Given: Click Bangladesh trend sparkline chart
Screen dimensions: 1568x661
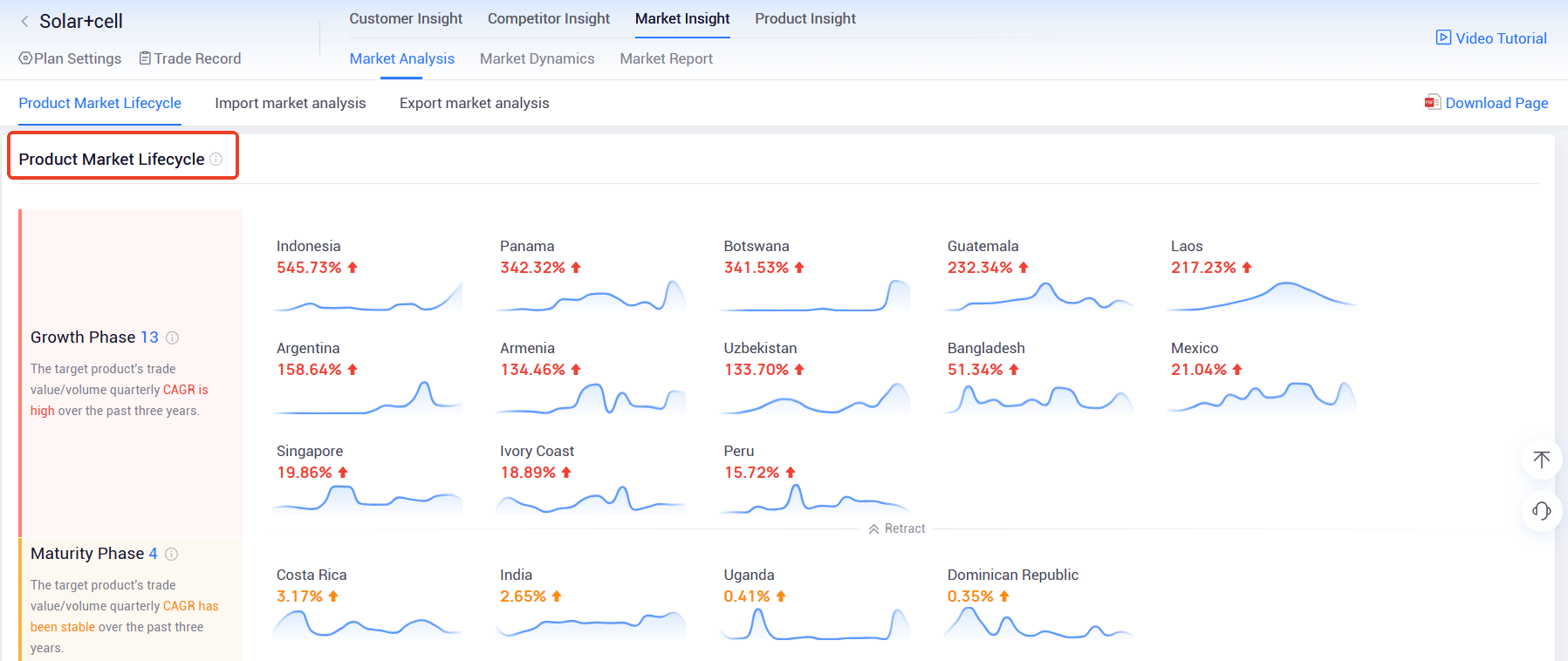Looking at the screenshot, I should pos(1038,399).
